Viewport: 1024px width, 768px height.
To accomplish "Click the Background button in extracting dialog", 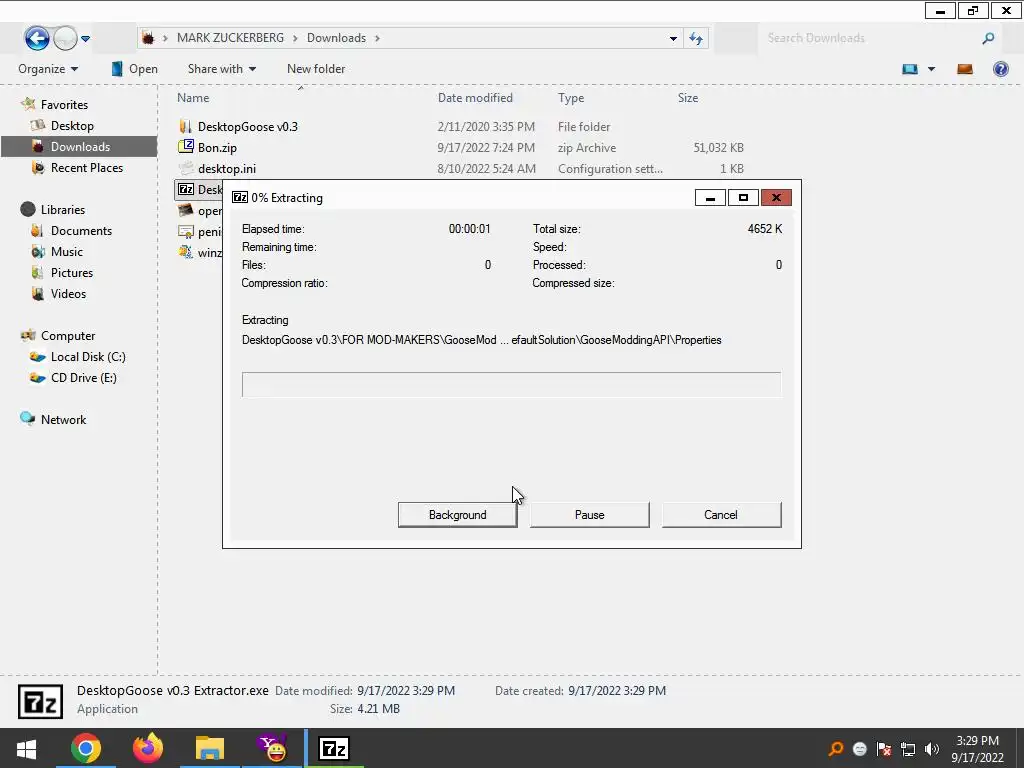I will [457, 515].
